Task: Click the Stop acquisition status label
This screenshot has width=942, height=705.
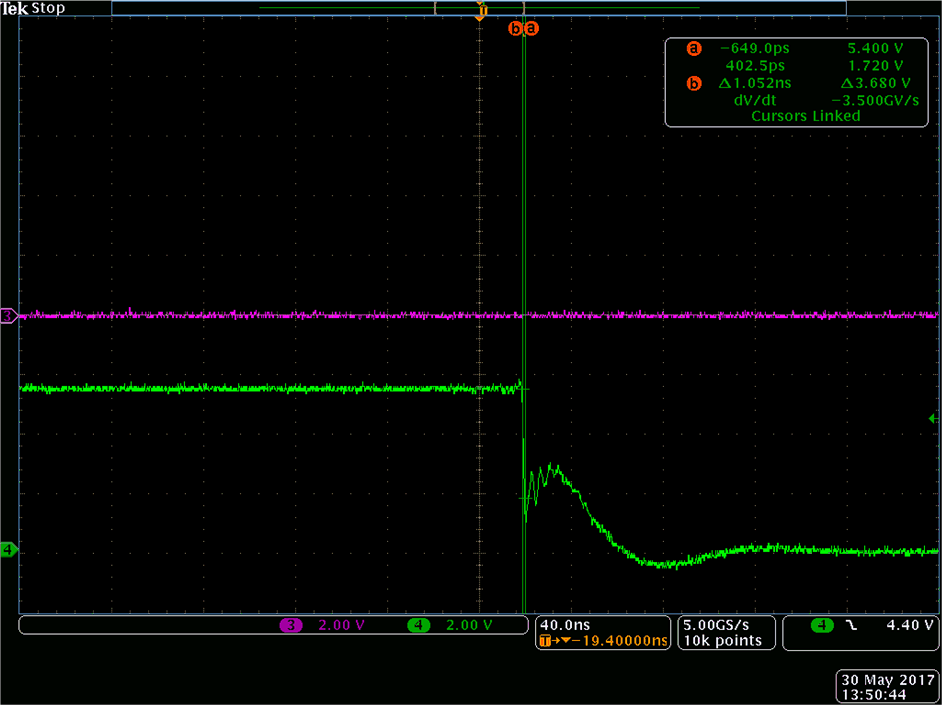Action: [48, 8]
